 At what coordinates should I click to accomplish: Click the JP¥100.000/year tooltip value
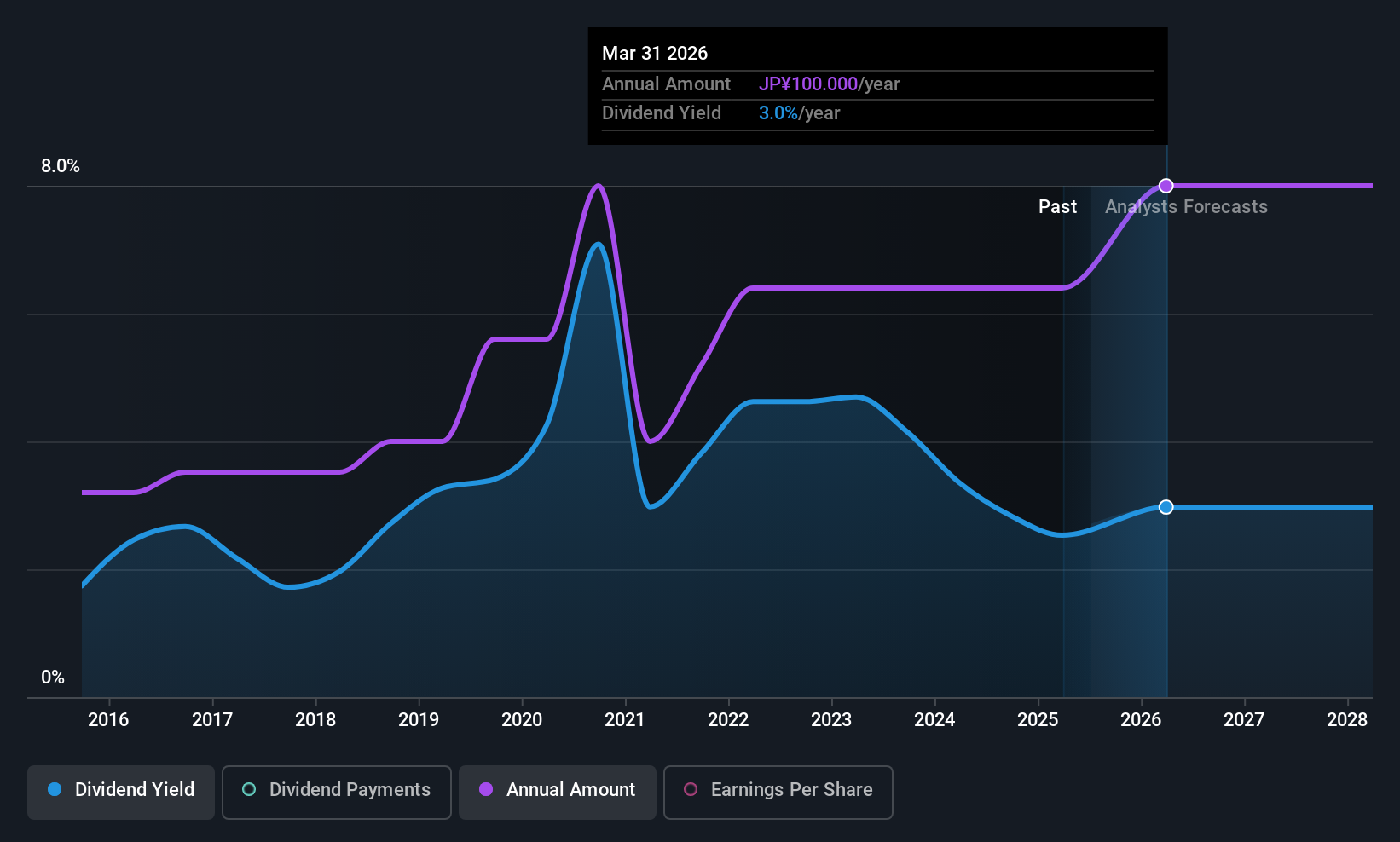pyautogui.click(x=830, y=84)
